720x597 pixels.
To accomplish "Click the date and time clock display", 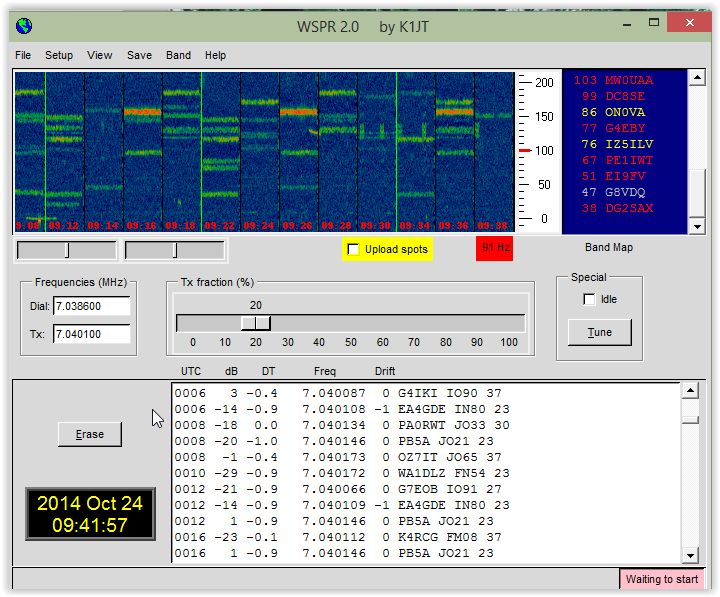I will (x=90, y=514).
